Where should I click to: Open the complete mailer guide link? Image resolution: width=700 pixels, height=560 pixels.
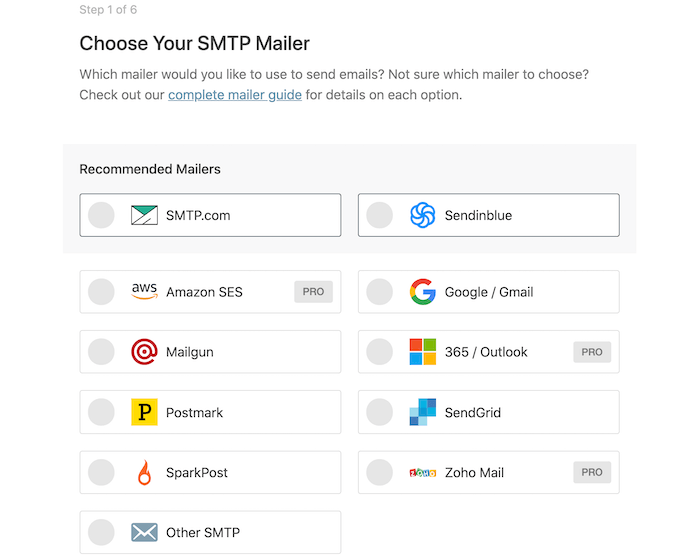235,95
